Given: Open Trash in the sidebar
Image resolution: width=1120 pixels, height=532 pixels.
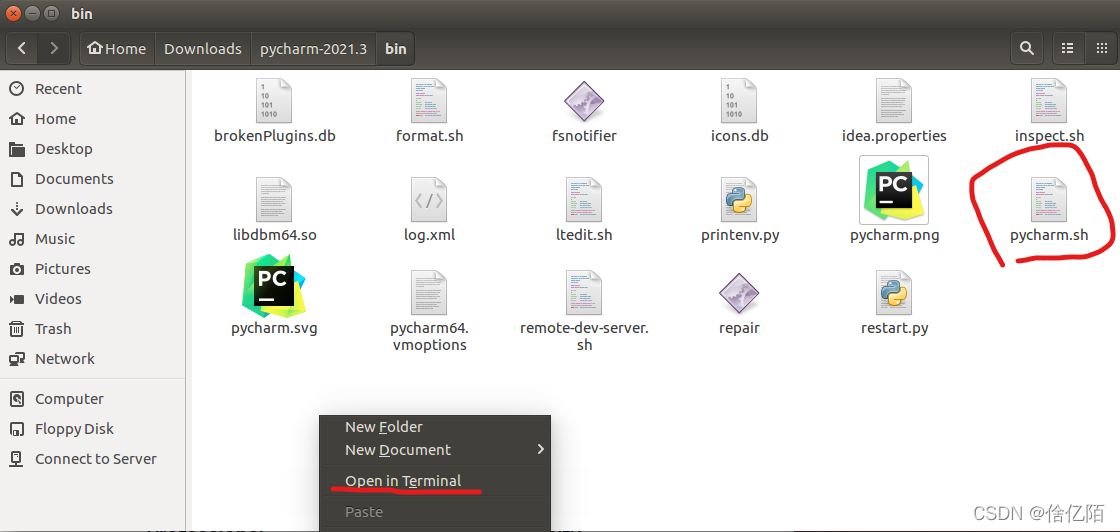Looking at the screenshot, I should pos(53,328).
